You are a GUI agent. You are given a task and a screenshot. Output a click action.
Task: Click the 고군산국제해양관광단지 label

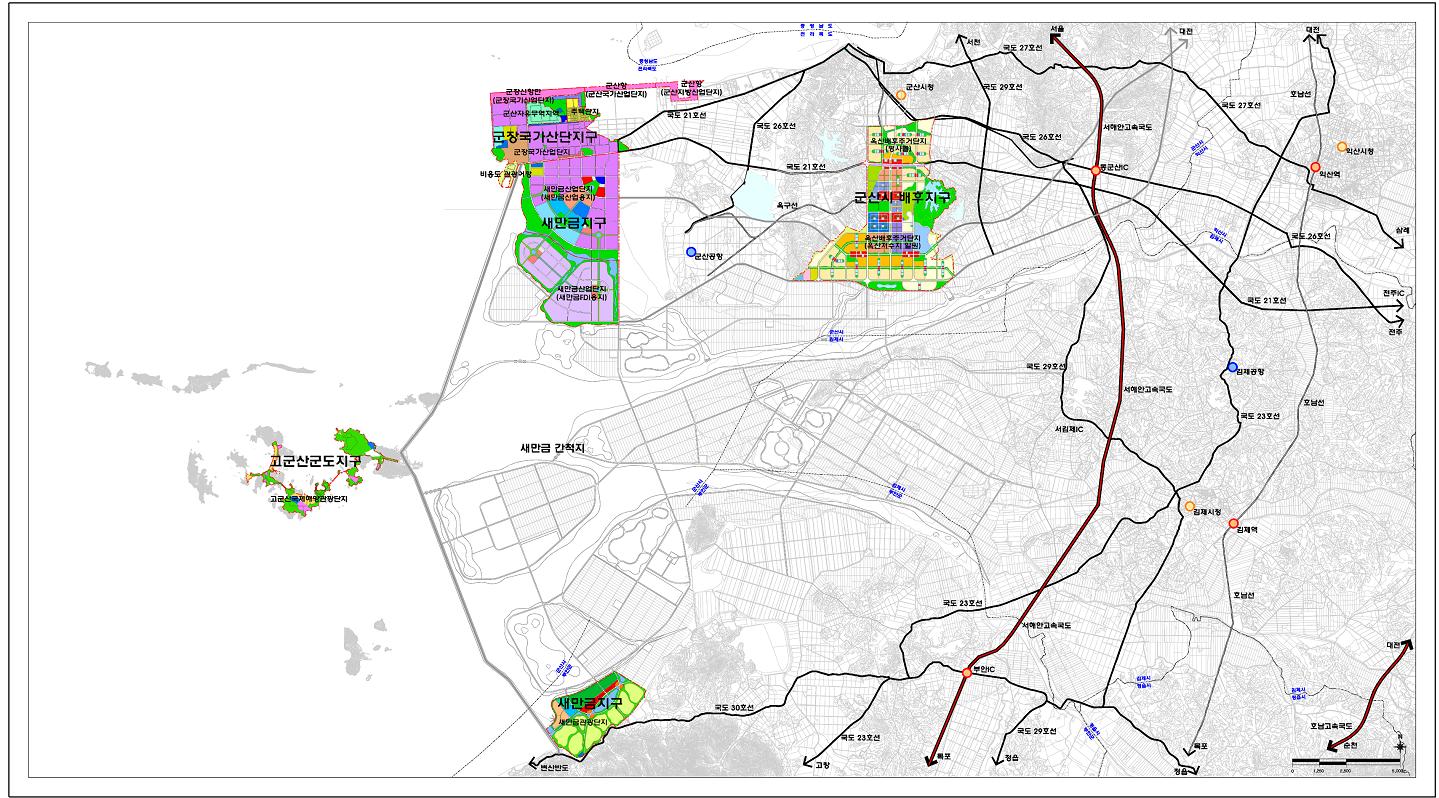point(309,498)
